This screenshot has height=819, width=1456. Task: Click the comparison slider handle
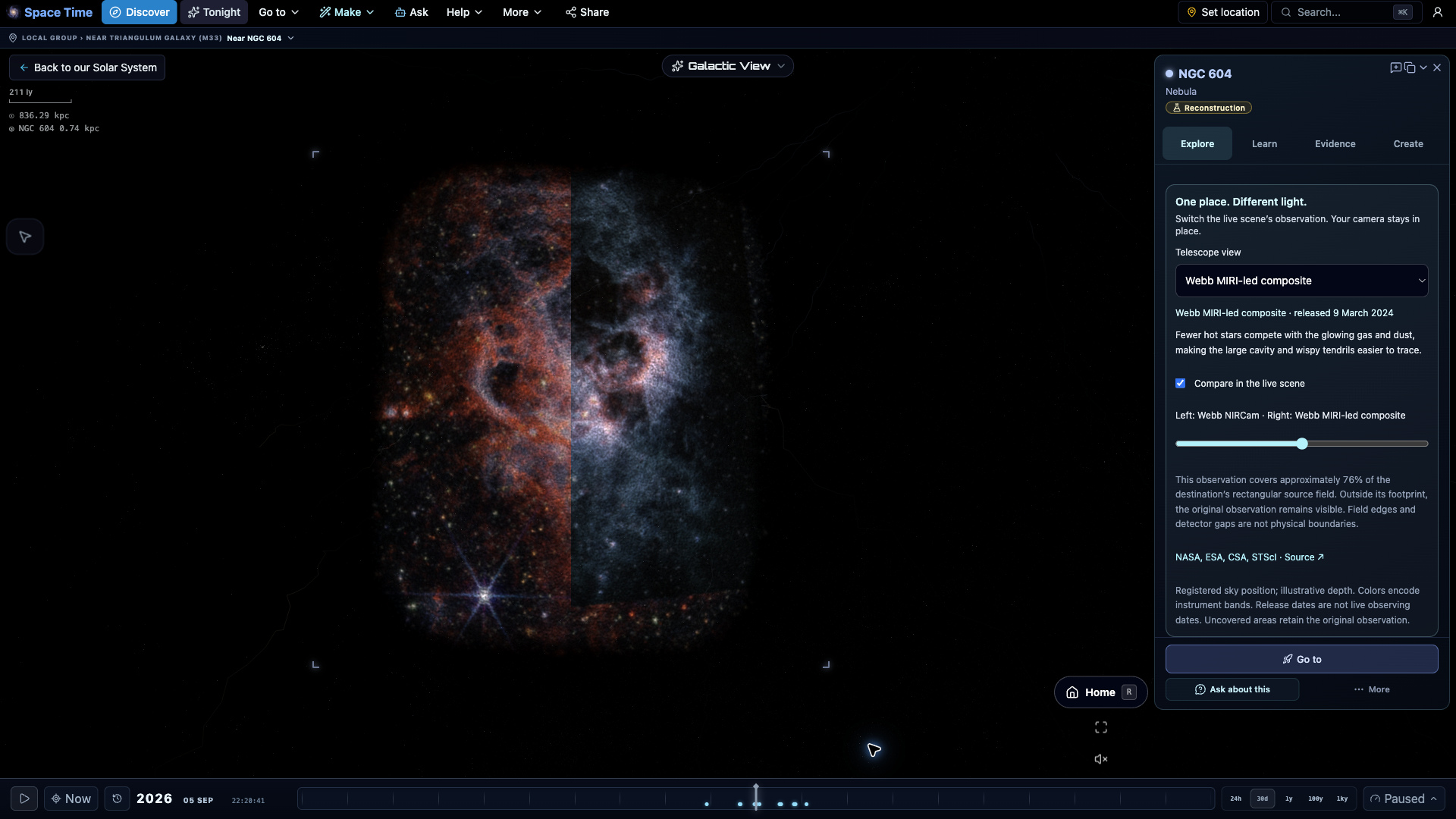coord(1302,444)
